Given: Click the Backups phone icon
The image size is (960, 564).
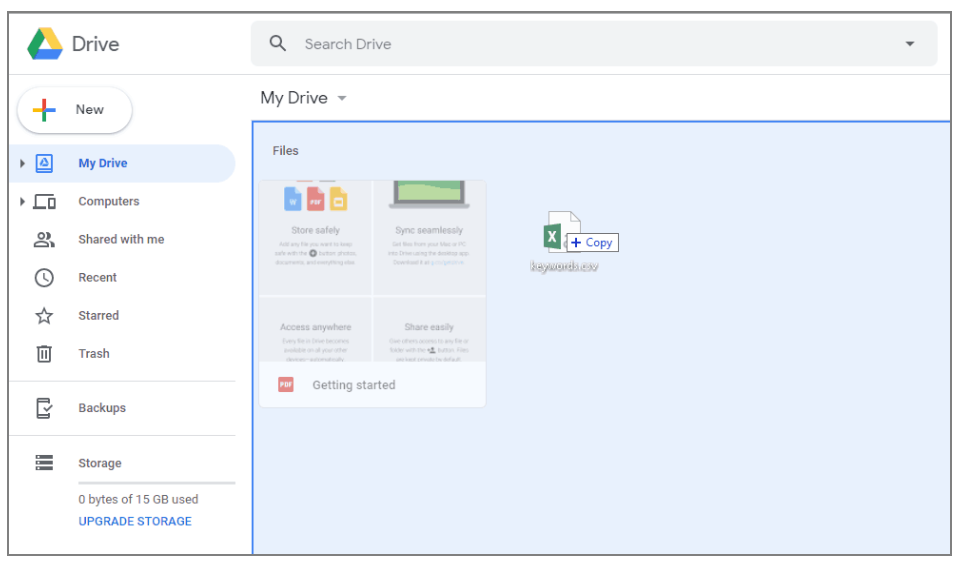Looking at the screenshot, I should [44, 408].
